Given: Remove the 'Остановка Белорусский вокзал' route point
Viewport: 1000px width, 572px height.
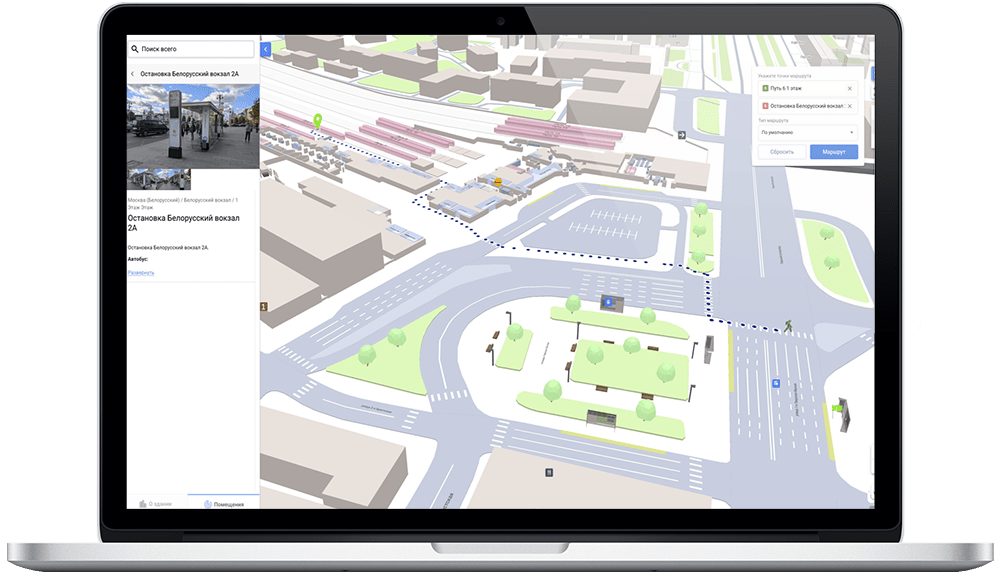Looking at the screenshot, I should [x=849, y=106].
